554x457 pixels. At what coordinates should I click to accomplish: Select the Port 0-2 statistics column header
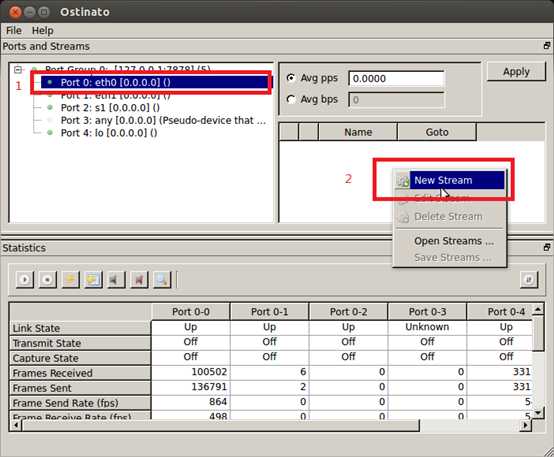click(348, 311)
